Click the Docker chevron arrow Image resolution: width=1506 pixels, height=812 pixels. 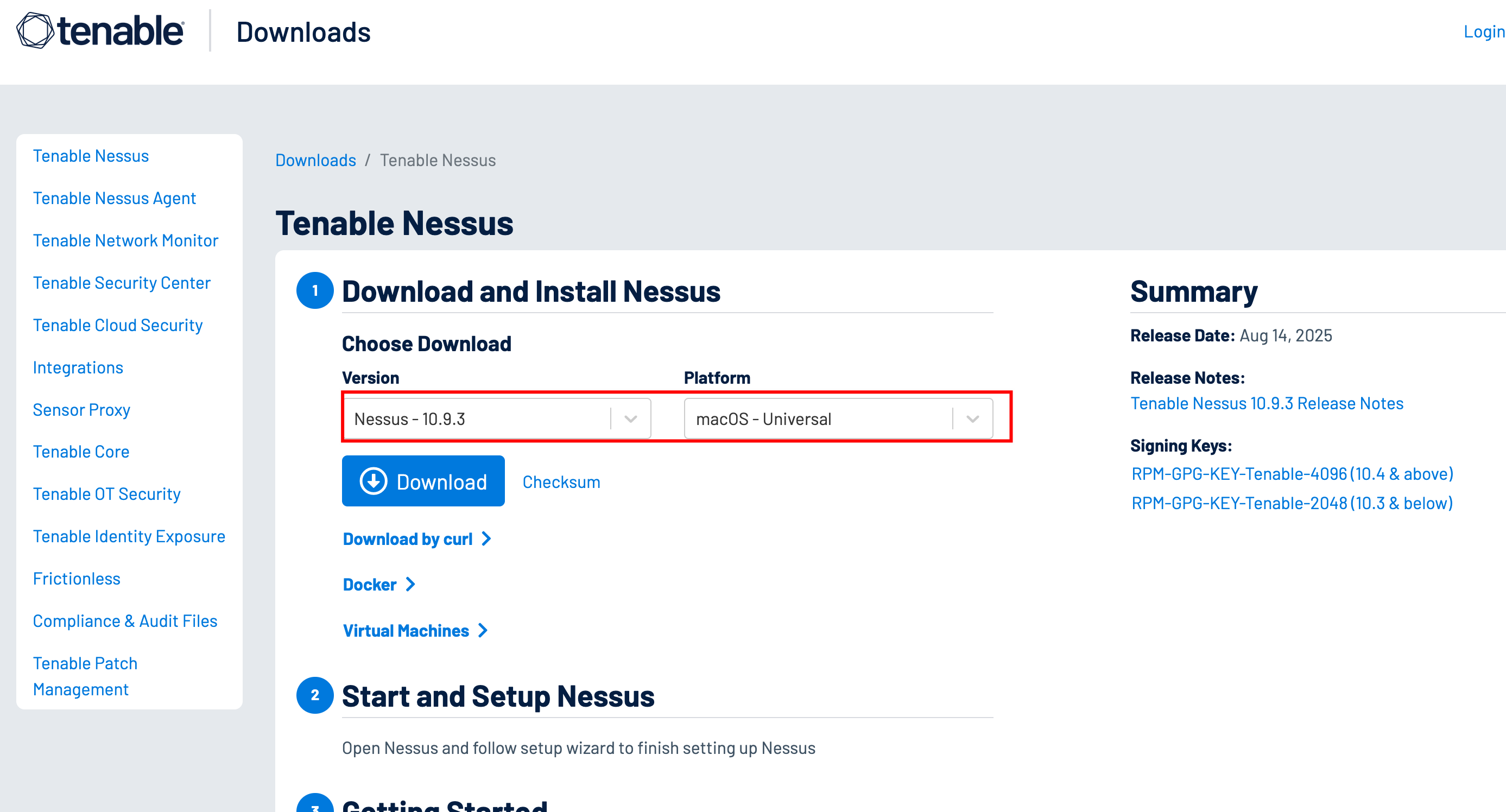tap(410, 584)
